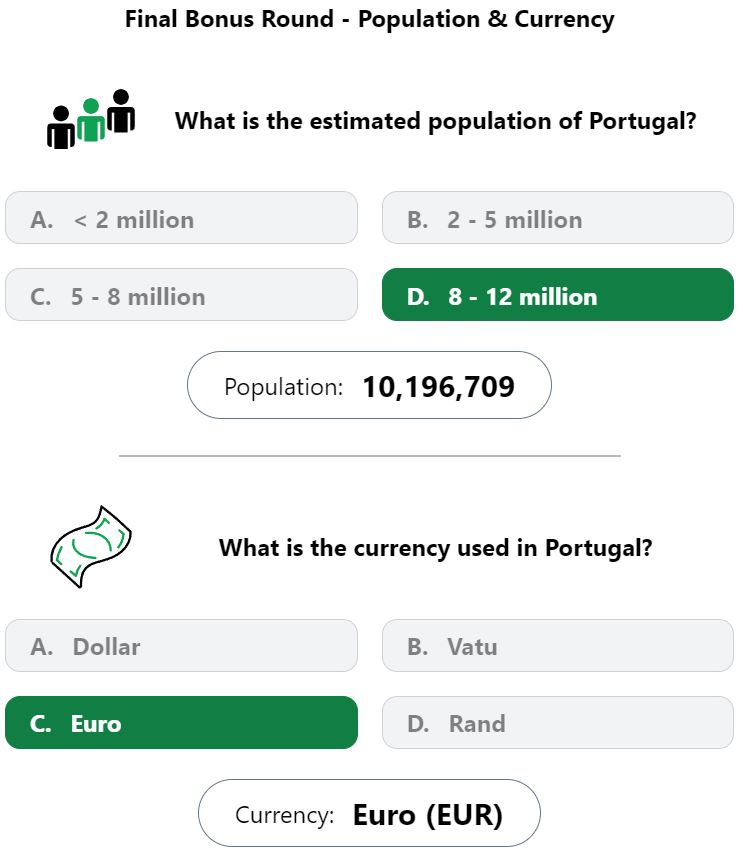Select the Vatu currency option
The image size is (743, 853).
coord(558,645)
